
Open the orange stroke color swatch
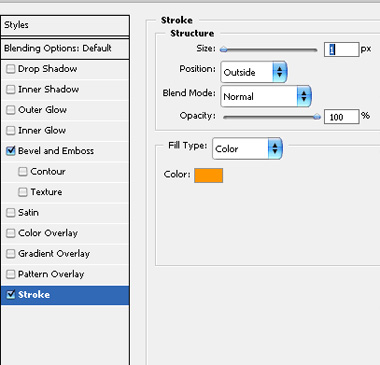point(209,175)
